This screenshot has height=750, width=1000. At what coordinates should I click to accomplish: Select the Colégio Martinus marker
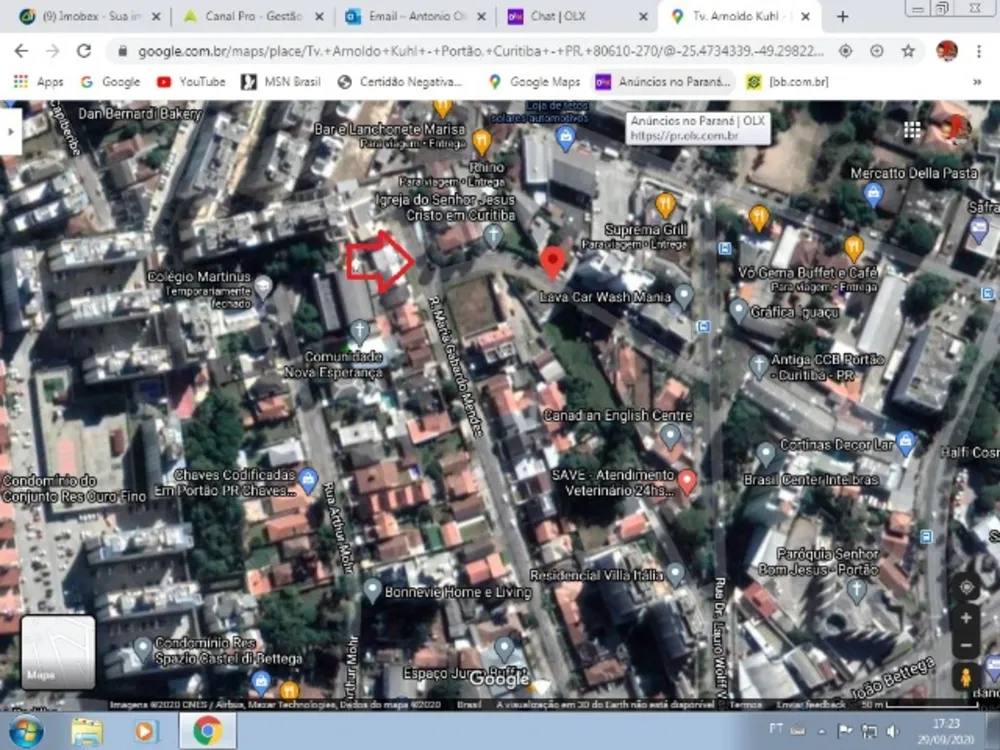pyautogui.click(x=263, y=286)
